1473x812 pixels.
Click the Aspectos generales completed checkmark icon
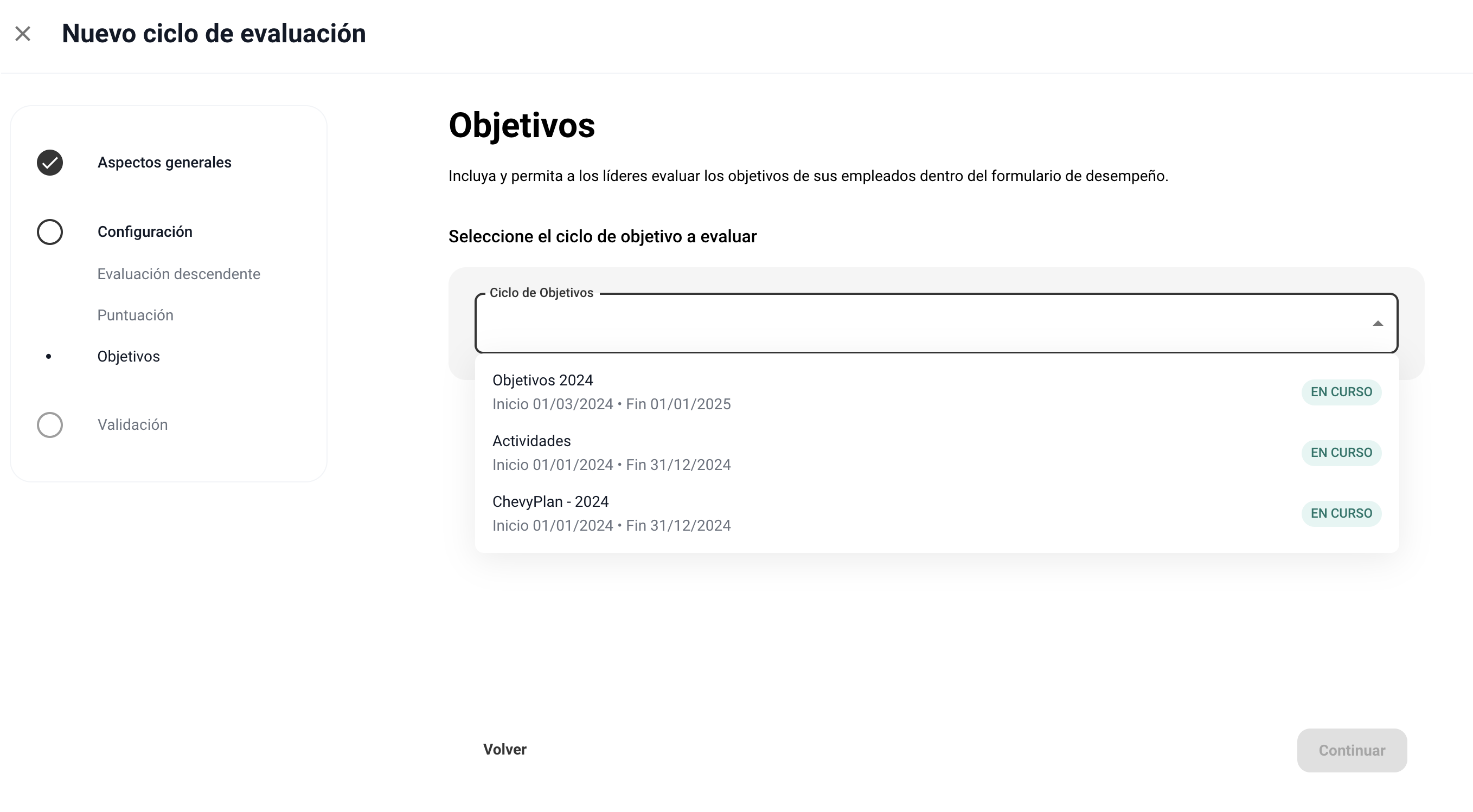(x=50, y=163)
